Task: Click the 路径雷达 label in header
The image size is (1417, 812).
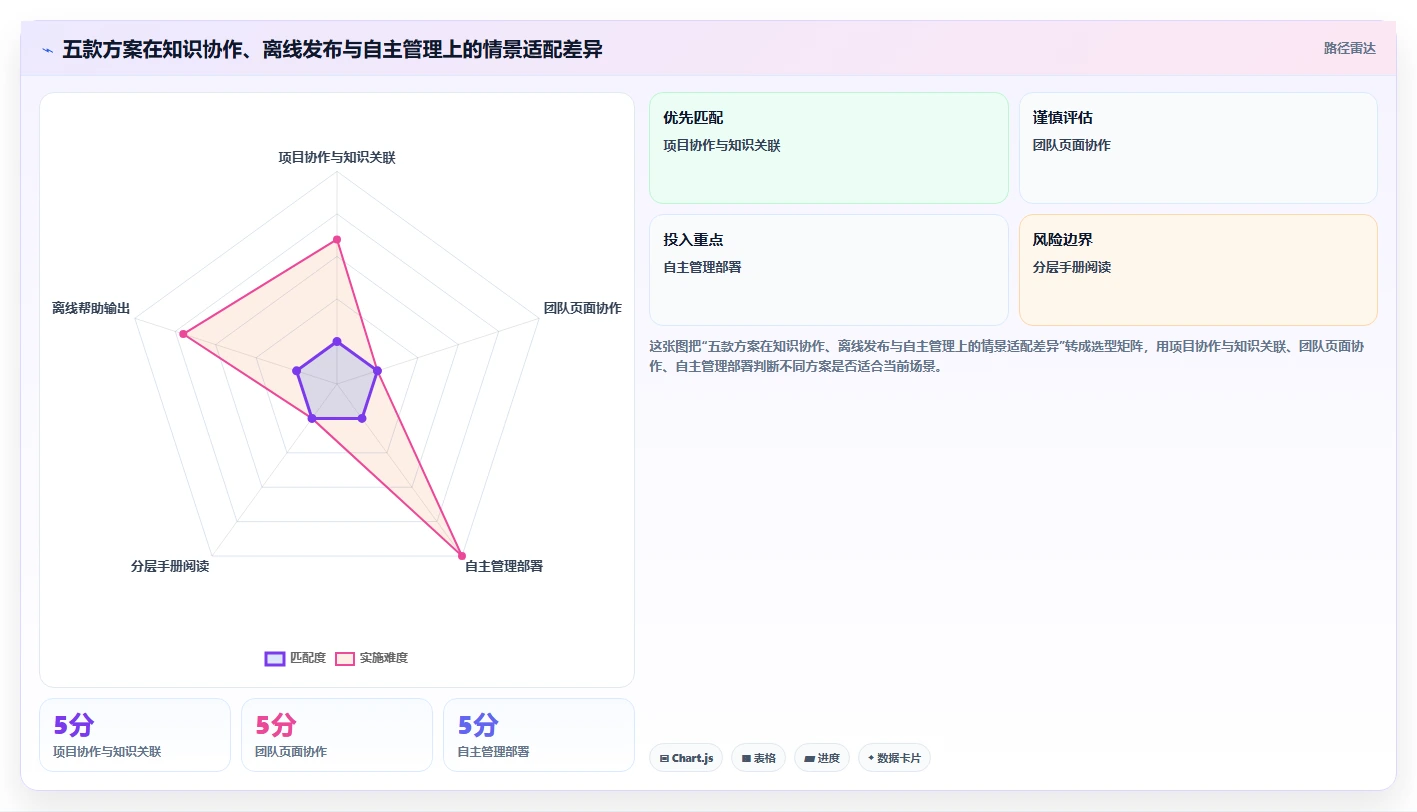Action: coord(1349,48)
